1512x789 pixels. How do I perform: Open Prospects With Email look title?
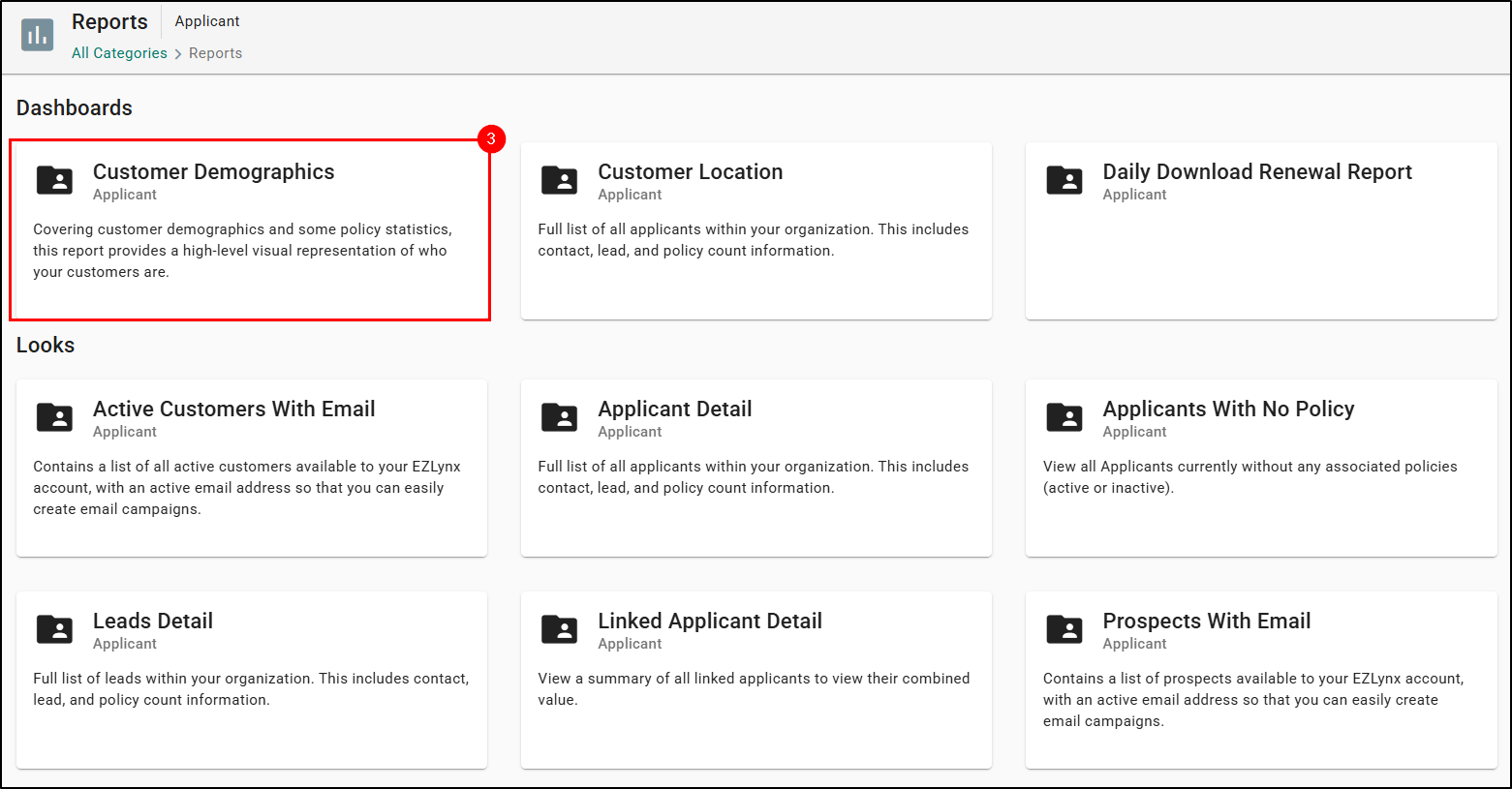click(x=1206, y=622)
